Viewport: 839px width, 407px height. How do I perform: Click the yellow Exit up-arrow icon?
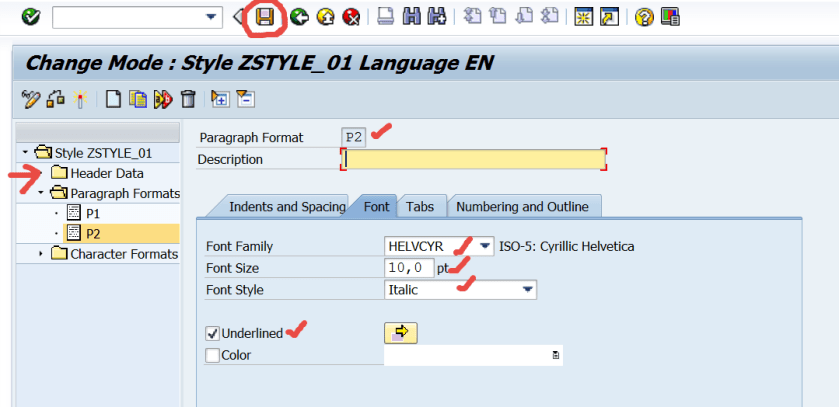325,18
